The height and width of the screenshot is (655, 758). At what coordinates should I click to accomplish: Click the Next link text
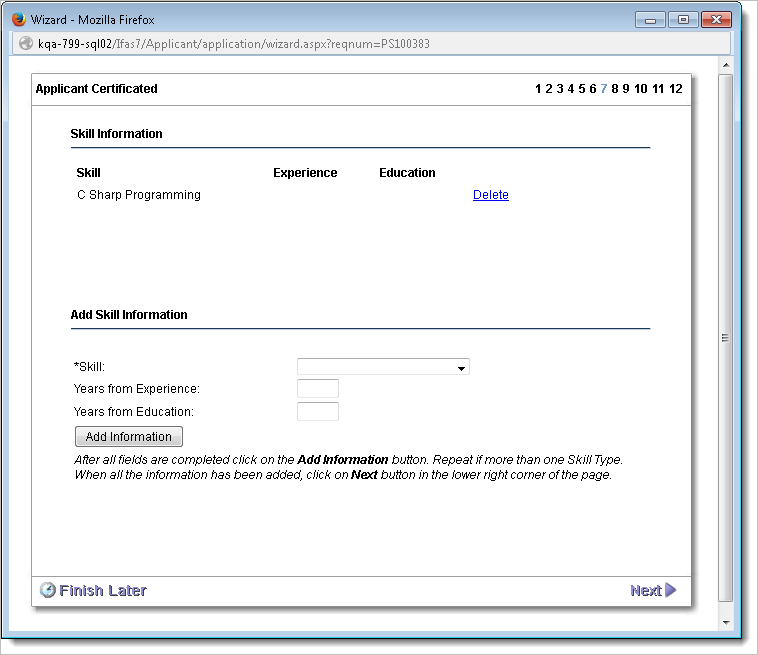click(645, 590)
